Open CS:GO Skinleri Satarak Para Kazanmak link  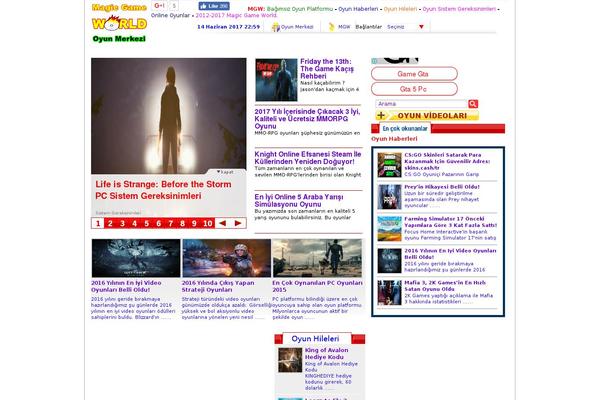tap(447, 161)
